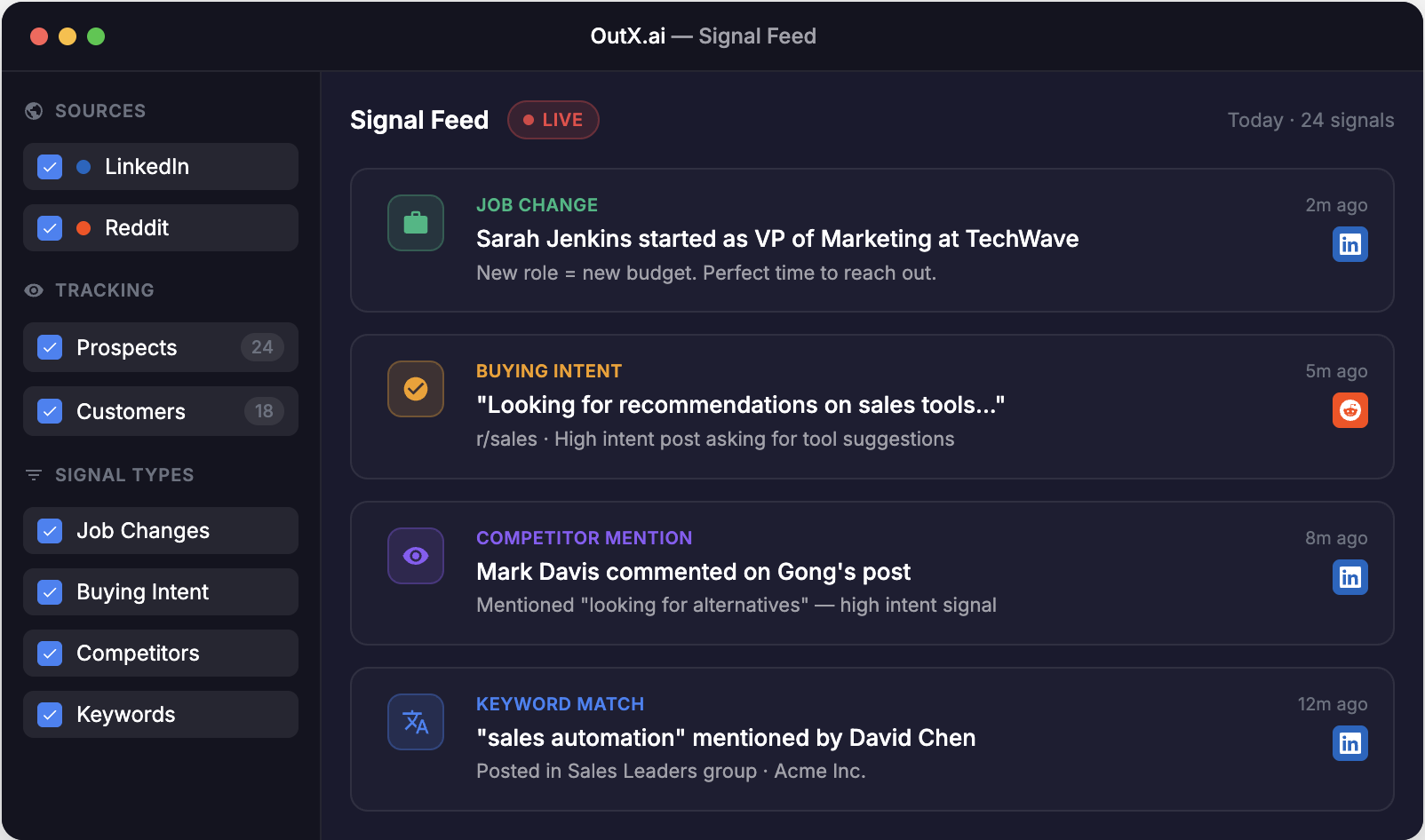Click the Customers count badge showing 18

[x=264, y=411]
